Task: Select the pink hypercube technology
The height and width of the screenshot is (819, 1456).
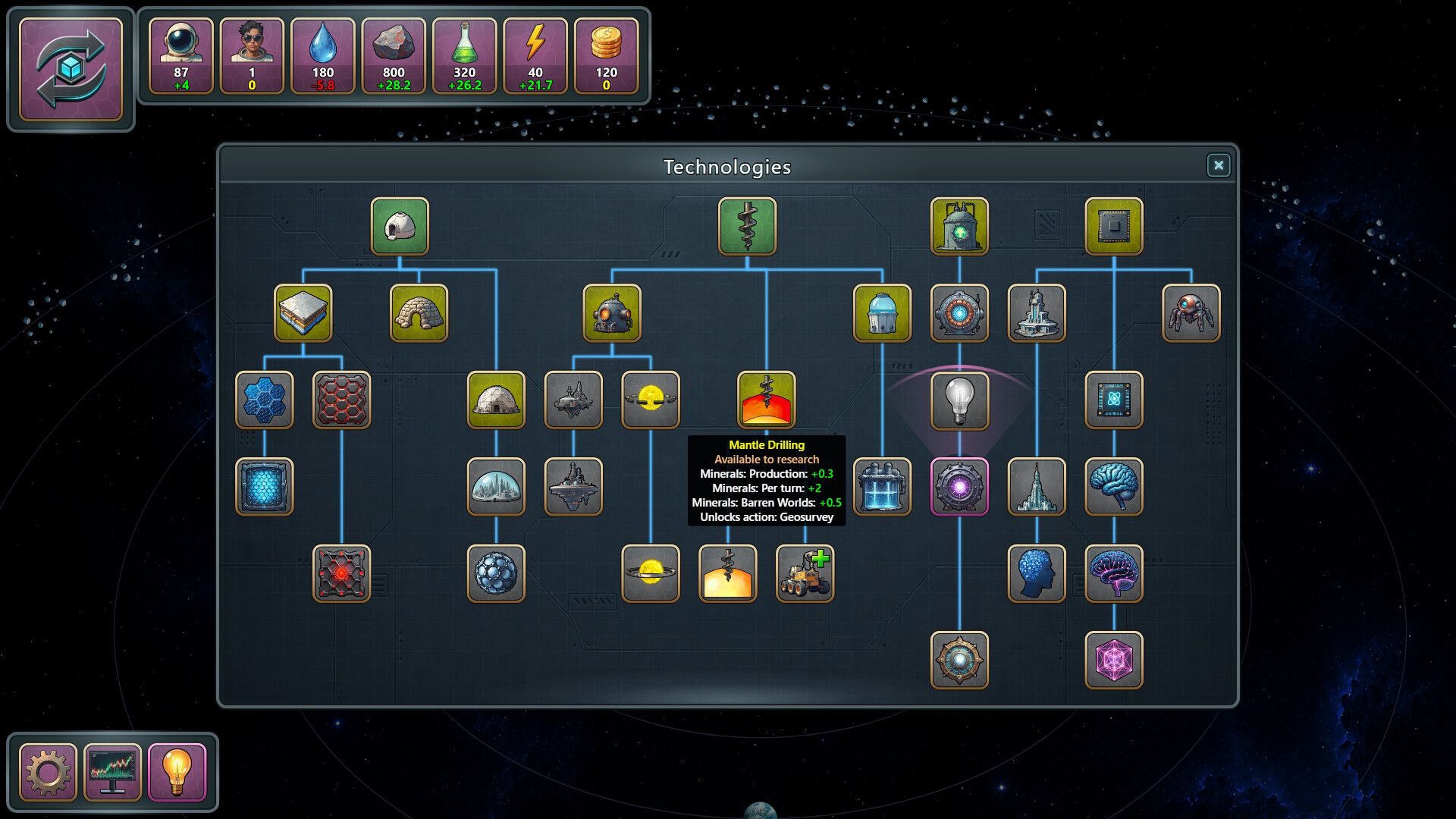Action: (x=1114, y=661)
